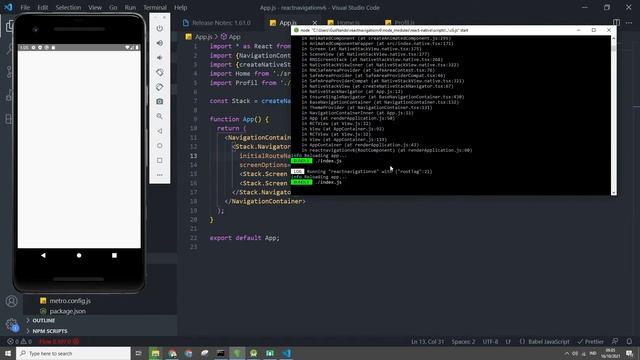Select the emulator zoom tool
The height and width of the screenshot is (360, 640).
[160, 116]
